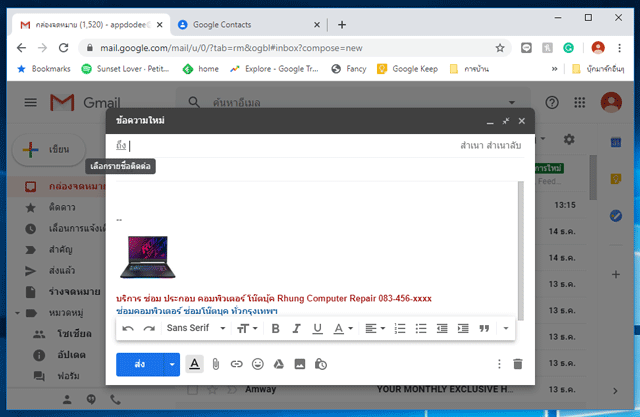The width and height of the screenshot is (640, 417).
Task: Show search options dropdown arrow
Action: click(x=512, y=102)
